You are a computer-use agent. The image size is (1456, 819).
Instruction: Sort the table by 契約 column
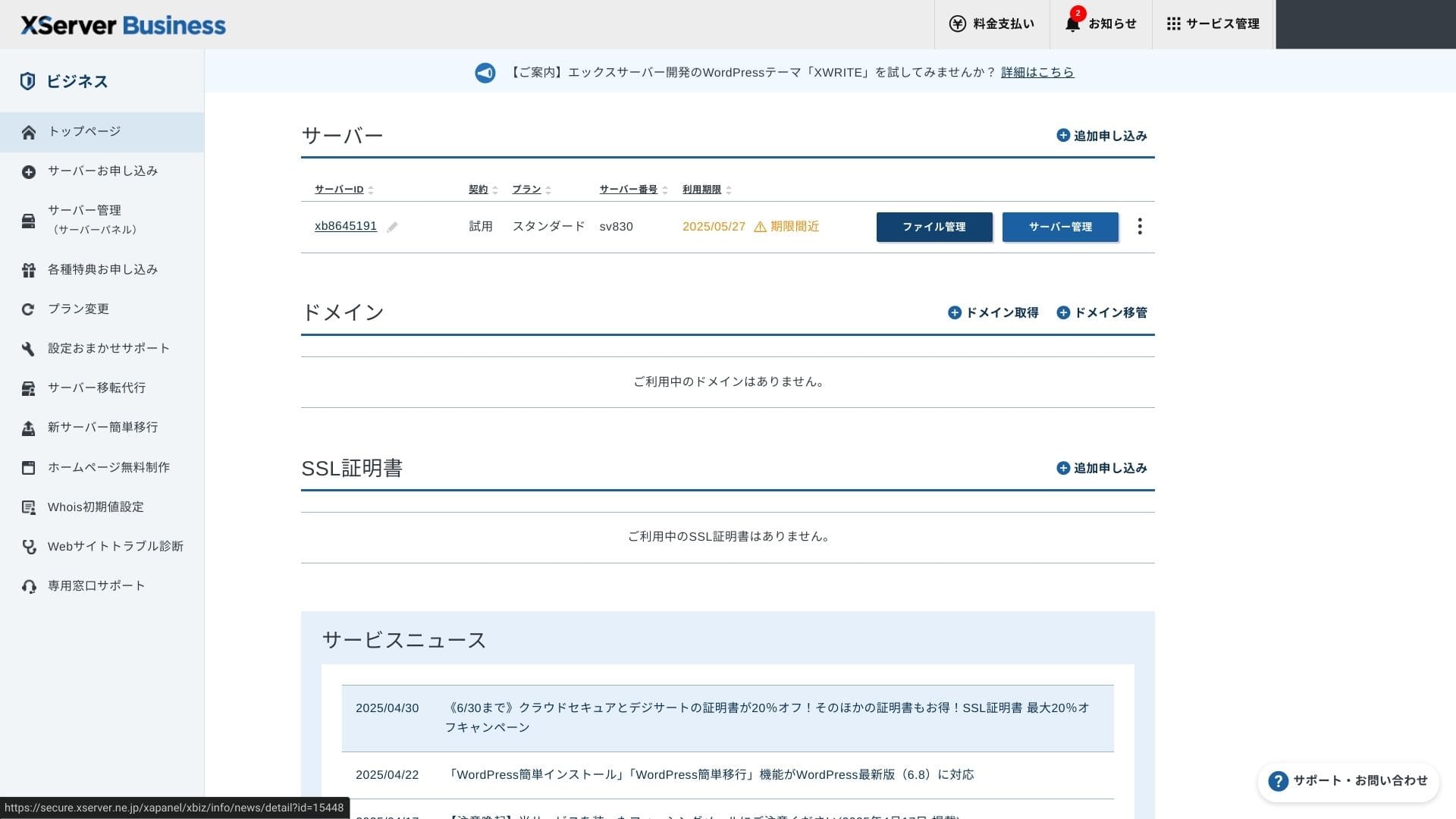point(483,190)
